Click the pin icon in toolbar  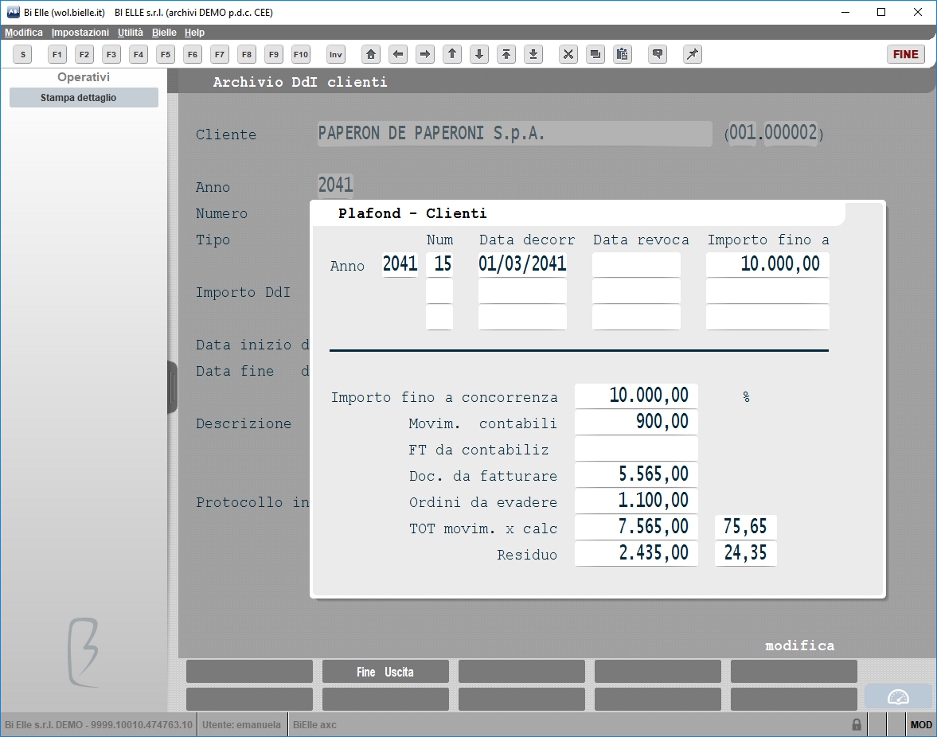tap(693, 54)
